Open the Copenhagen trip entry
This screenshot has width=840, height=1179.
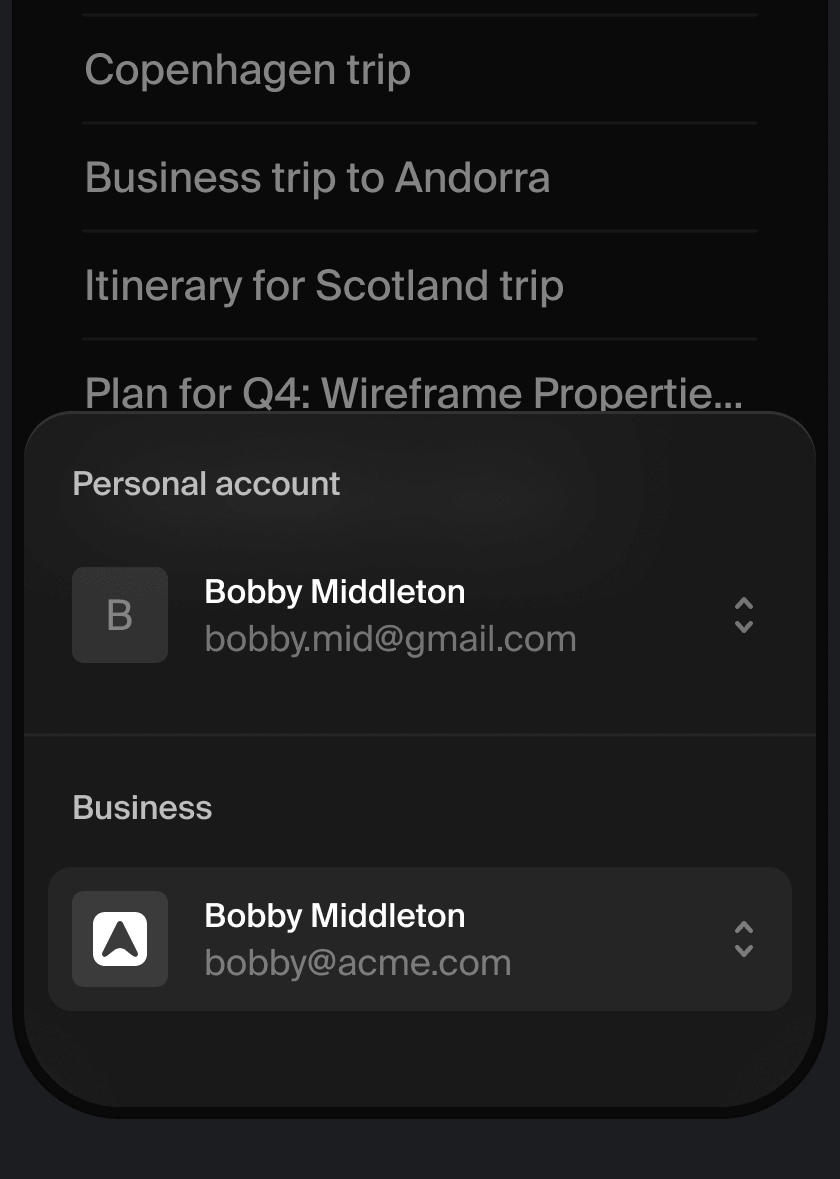coord(248,70)
